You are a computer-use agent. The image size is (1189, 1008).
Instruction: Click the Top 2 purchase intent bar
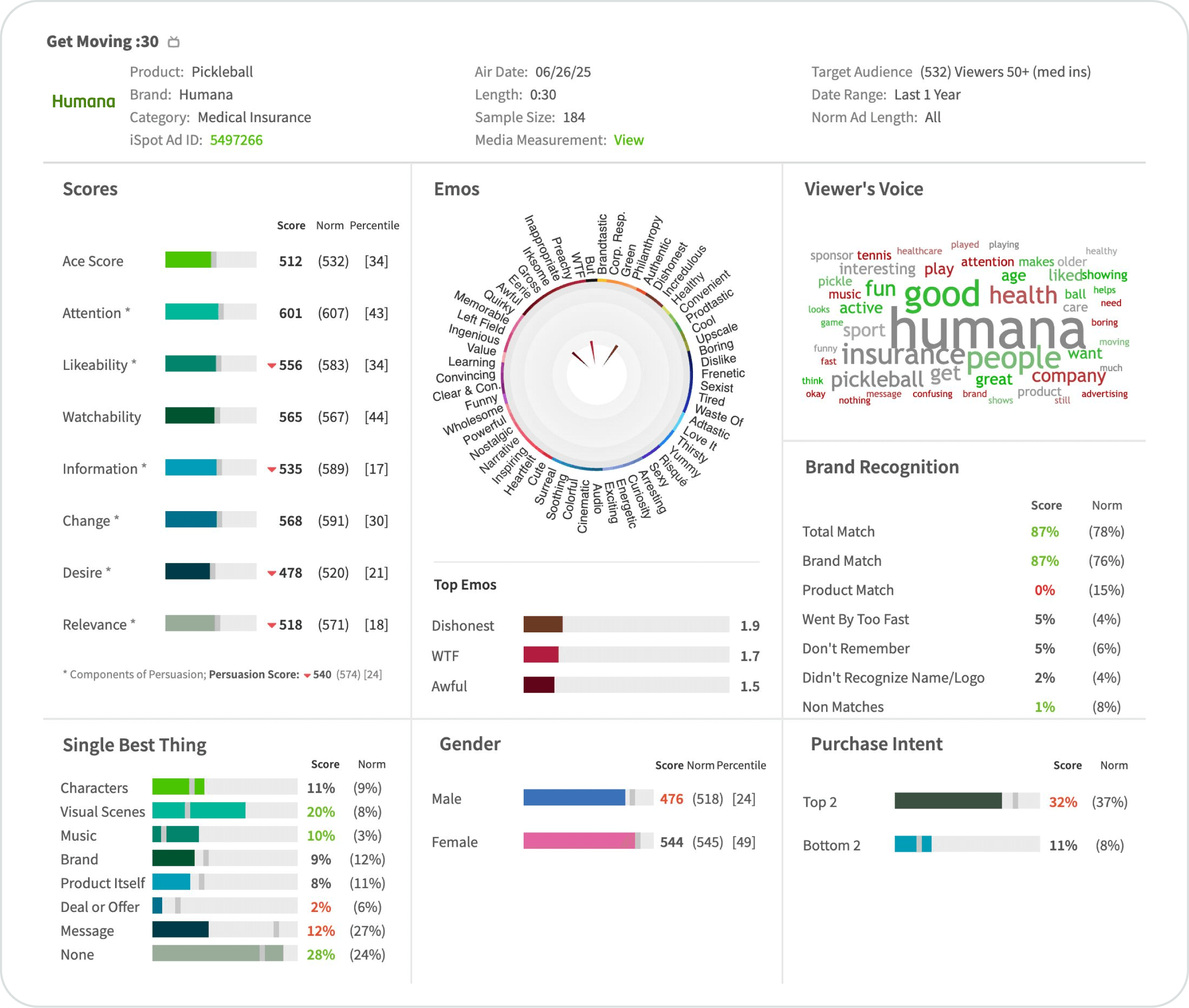(948, 801)
